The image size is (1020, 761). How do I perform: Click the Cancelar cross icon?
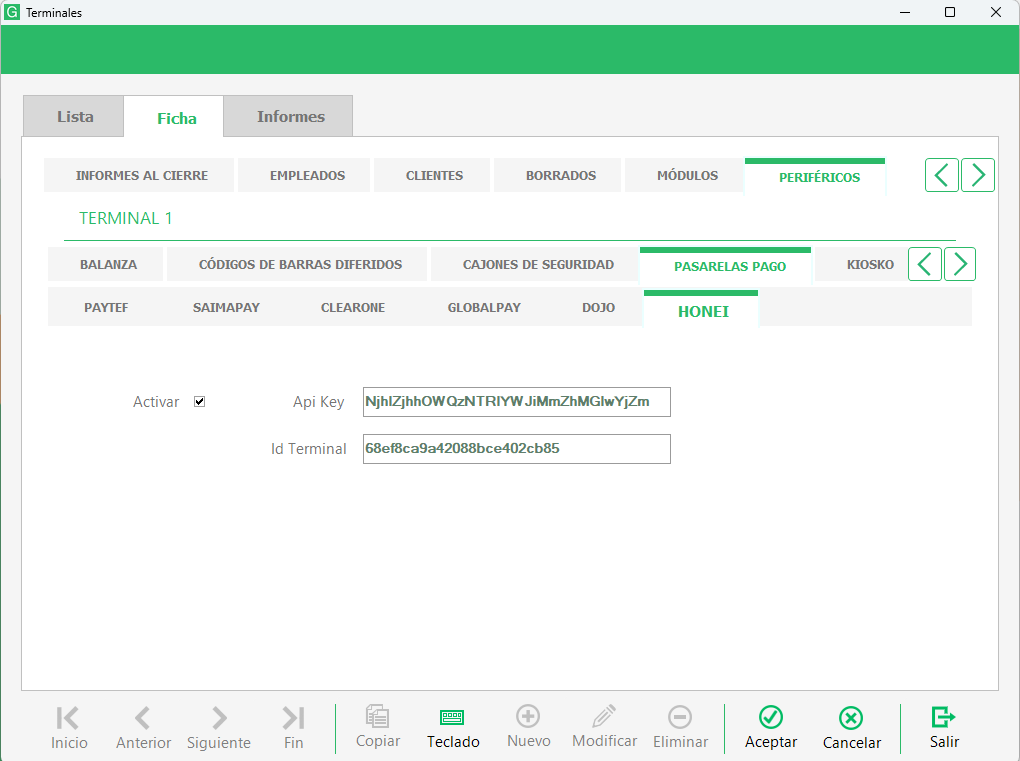(x=851, y=718)
